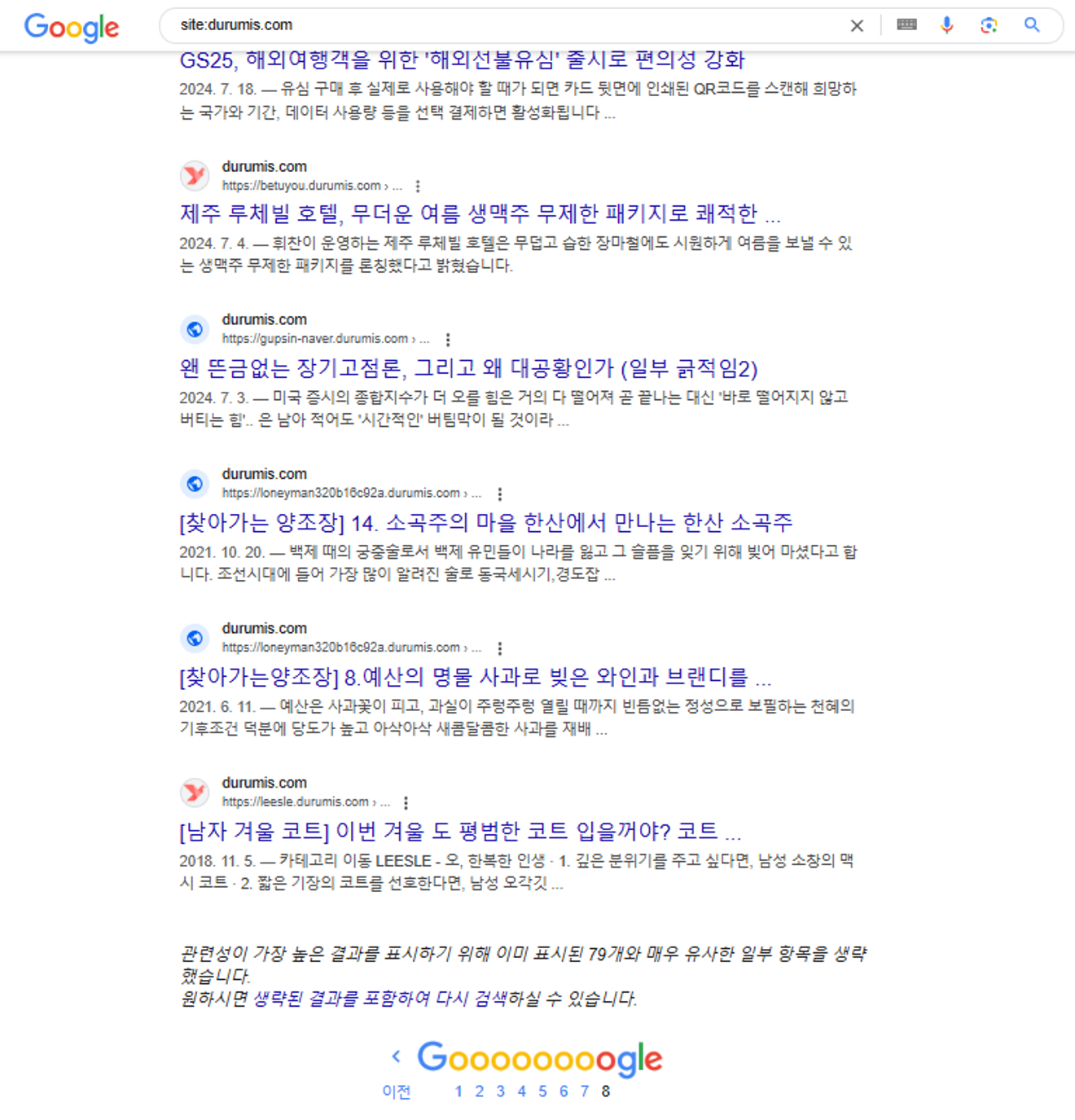Go to results page 7
Screen dimensions: 1075x1120
[585, 1091]
